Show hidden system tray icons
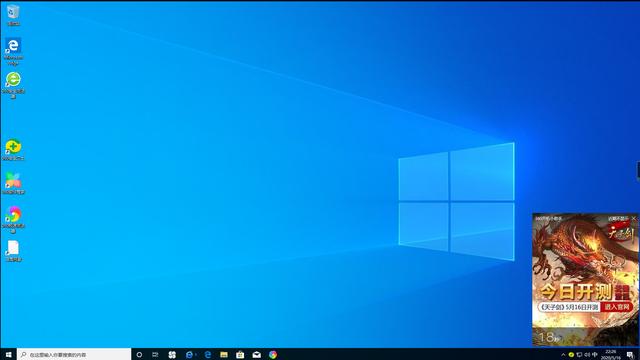Viewport: 640px width, 360px height. (x=563, y=355)
